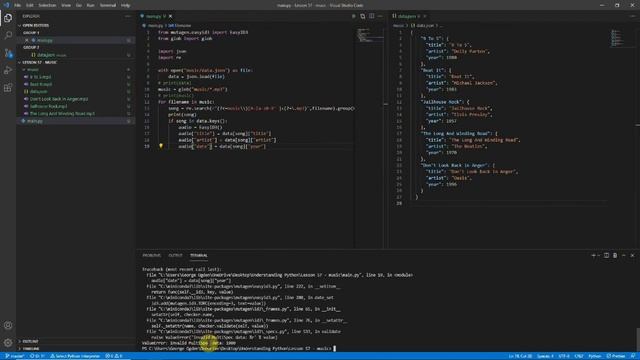Viewport: 640px width, 360px height.
Task: Switch to the Problems panel tab
Action: 151,256
